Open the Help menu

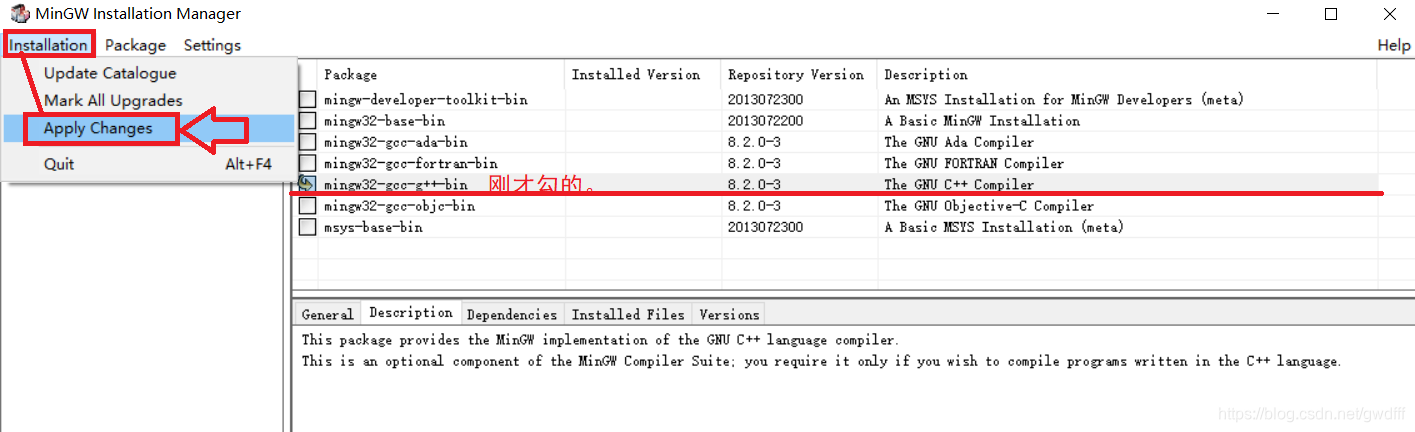click(x=1393, y=45)
